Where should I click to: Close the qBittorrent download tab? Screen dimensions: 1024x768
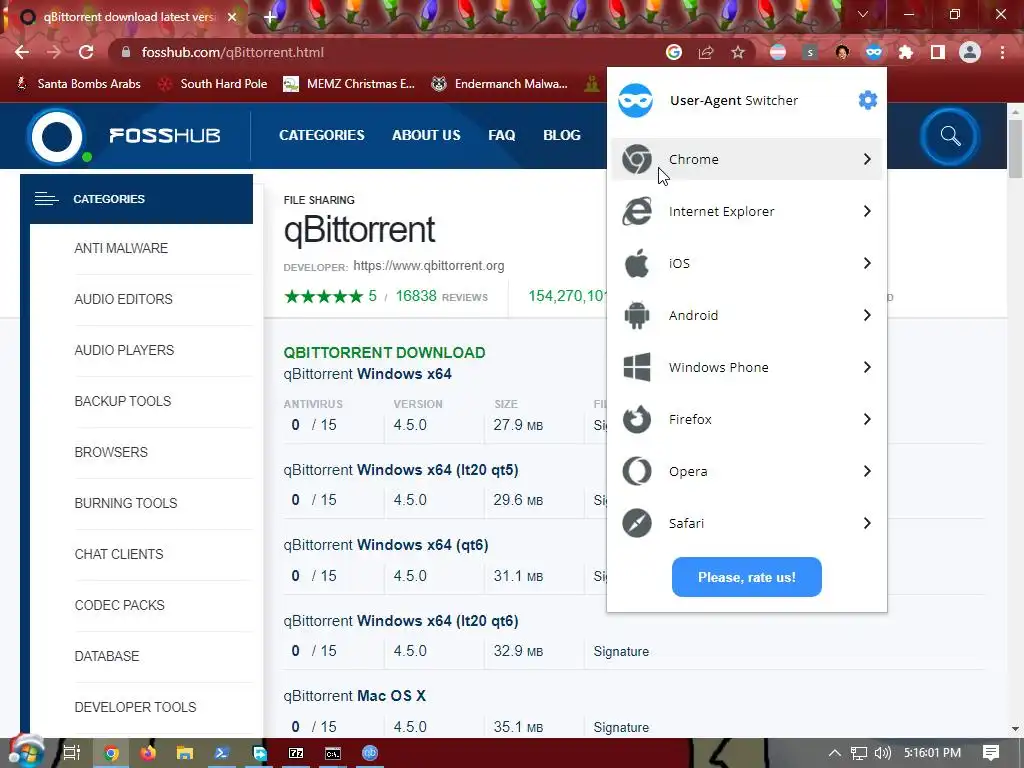click(232, 17)
